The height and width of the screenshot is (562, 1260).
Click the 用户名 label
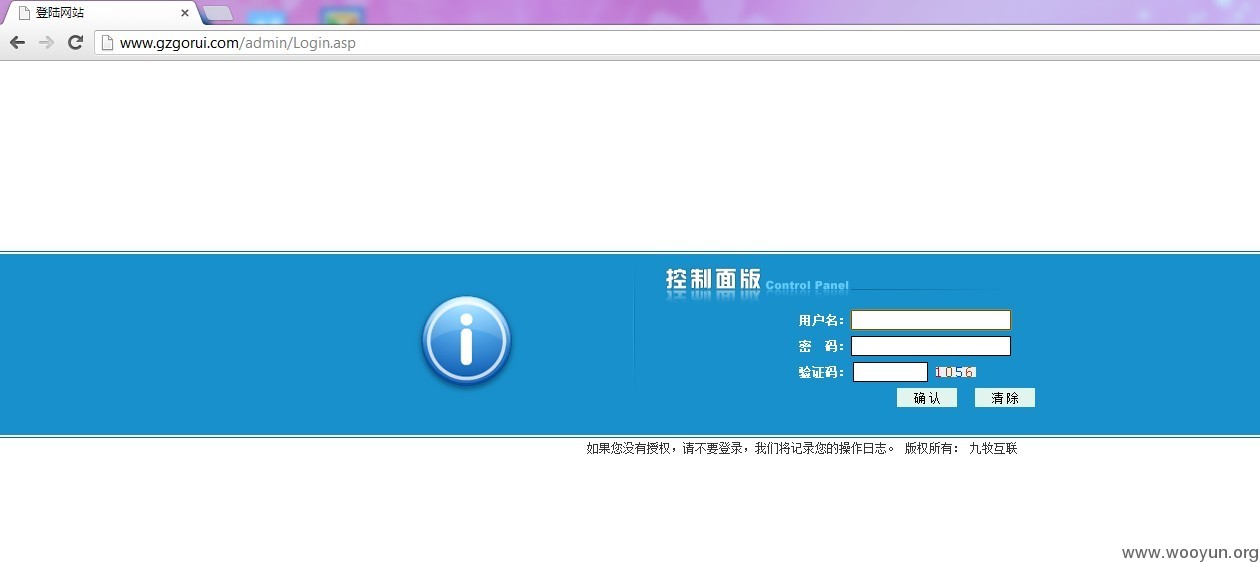point(821,320)
